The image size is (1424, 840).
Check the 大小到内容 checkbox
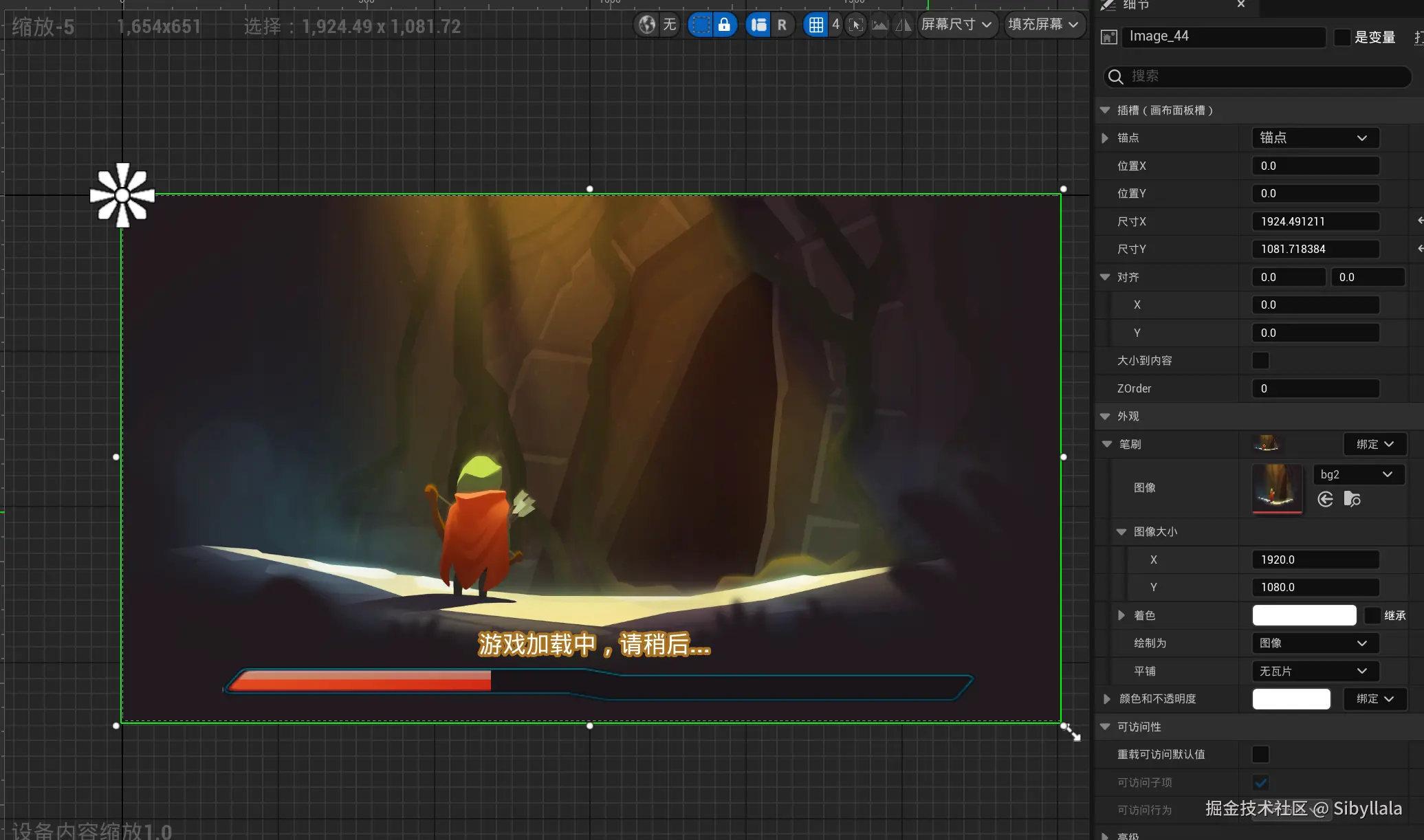(x=1260, y=360)
